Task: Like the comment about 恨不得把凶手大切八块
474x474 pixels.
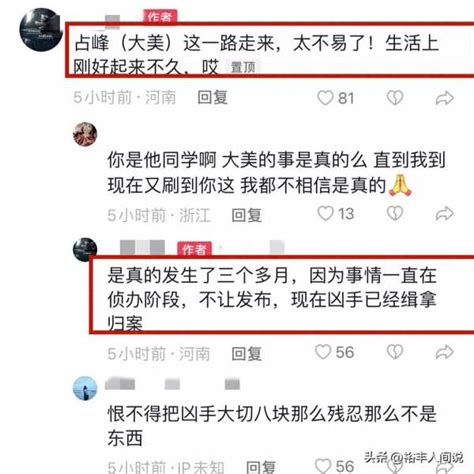Action: [x=323, y=466]
